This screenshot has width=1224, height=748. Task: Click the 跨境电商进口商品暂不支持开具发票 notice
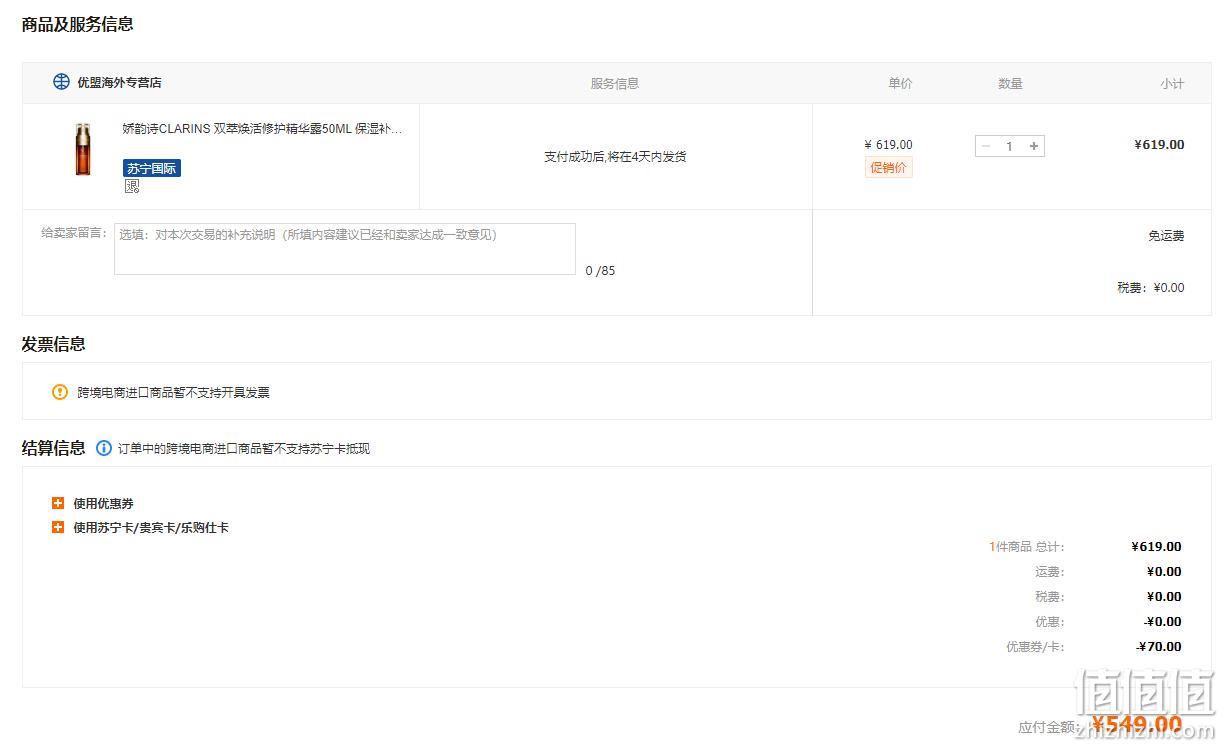(174, 393)
